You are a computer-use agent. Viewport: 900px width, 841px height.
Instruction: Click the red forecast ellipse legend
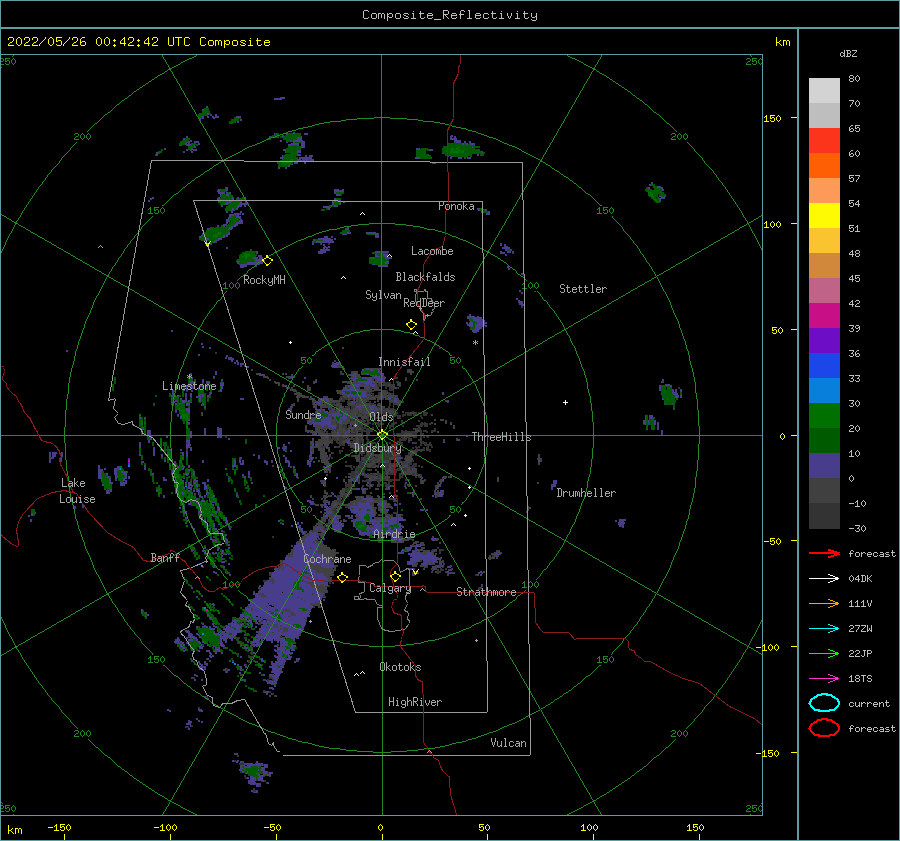824,728
